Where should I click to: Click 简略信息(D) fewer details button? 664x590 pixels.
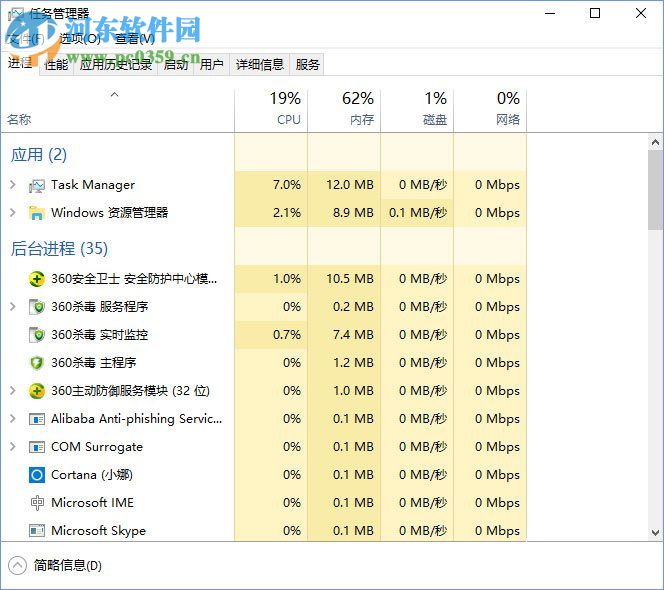click(55, 565)
